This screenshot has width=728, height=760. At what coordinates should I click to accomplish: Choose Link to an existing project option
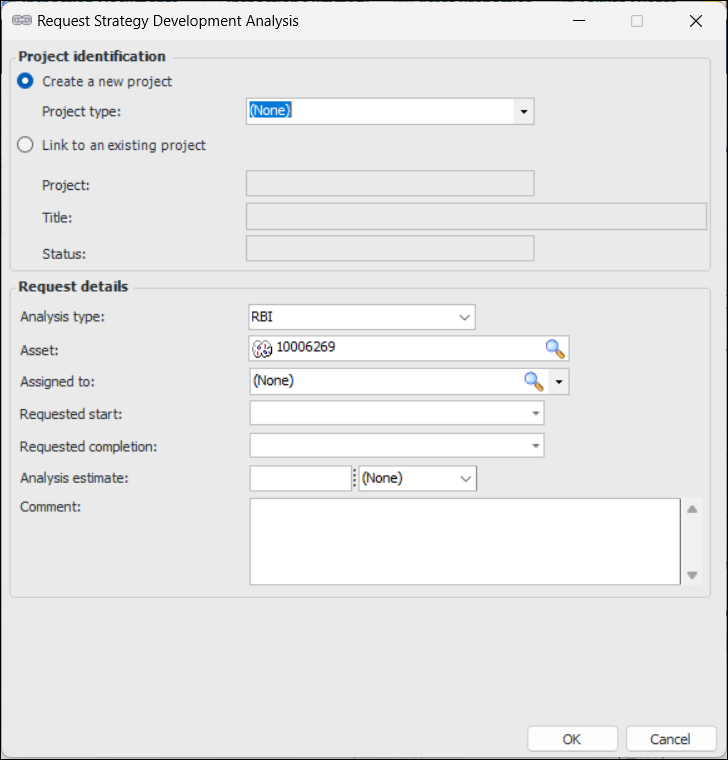[x=26, y=145]
